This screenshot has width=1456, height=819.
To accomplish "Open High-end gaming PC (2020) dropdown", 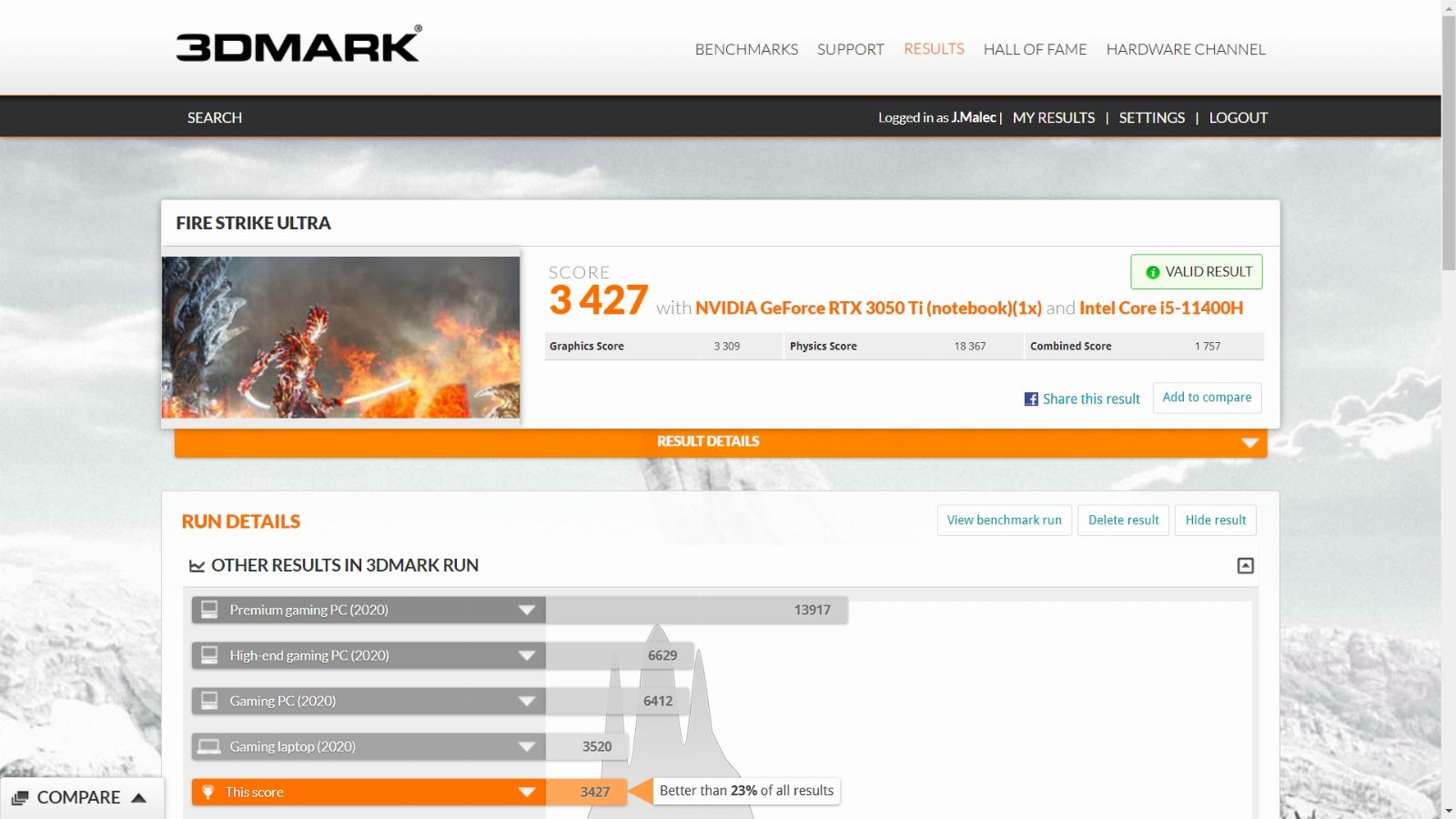I will (x=527, y=655).
